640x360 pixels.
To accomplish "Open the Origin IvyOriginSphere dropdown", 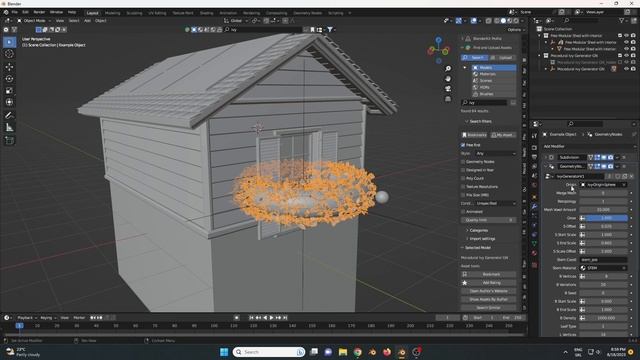I will click(603, 184).
